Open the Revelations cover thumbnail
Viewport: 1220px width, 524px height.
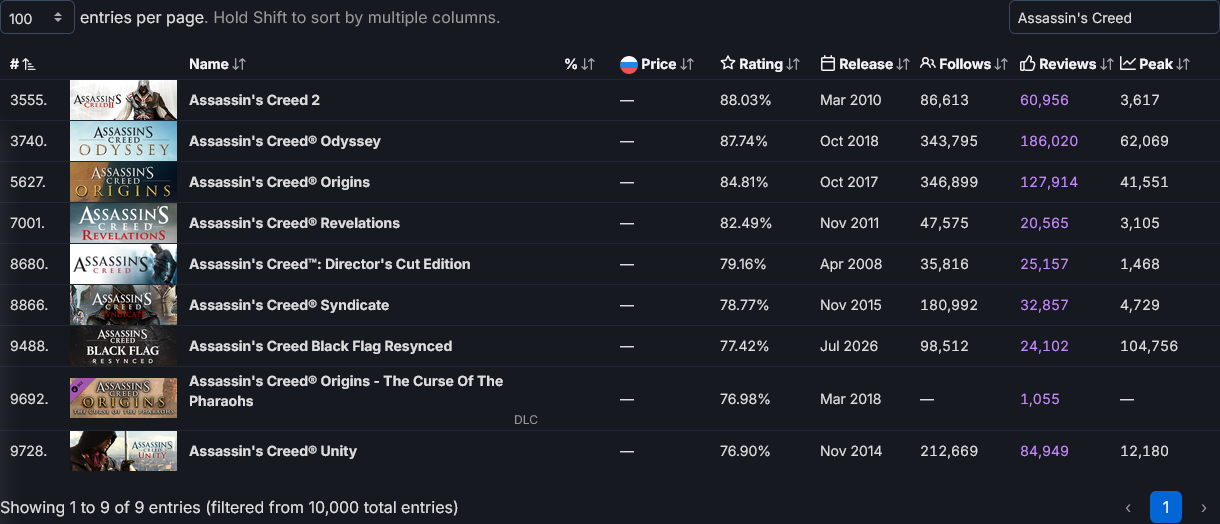click(x=123, y=223)
